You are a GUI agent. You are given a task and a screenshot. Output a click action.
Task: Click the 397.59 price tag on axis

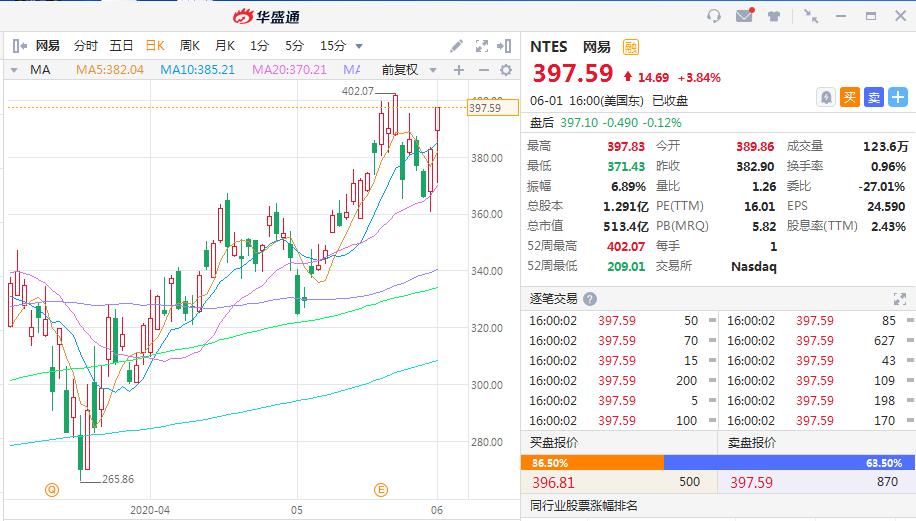coord(492,108)
